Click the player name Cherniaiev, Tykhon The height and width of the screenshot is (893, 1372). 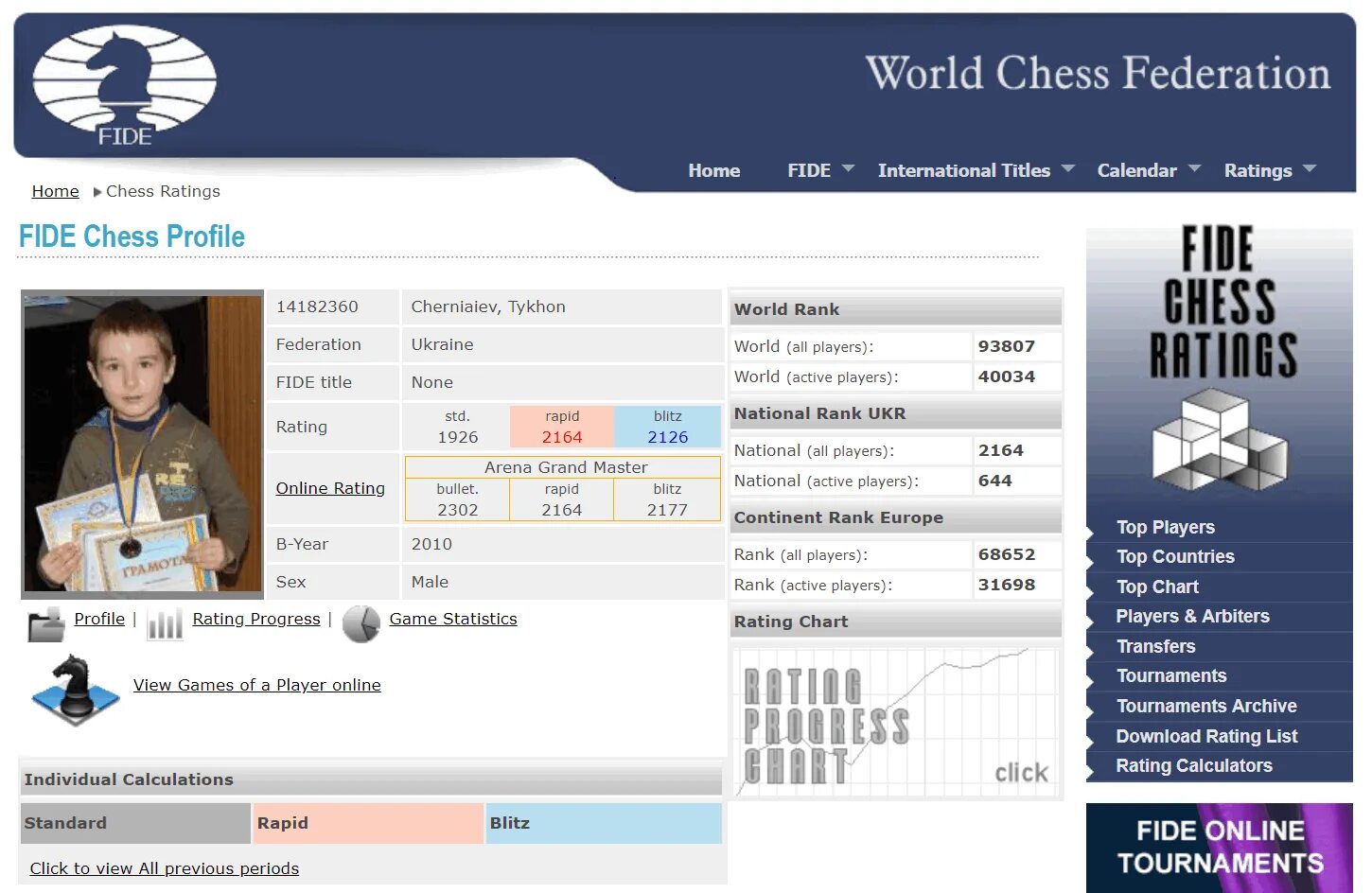point(488,306)
